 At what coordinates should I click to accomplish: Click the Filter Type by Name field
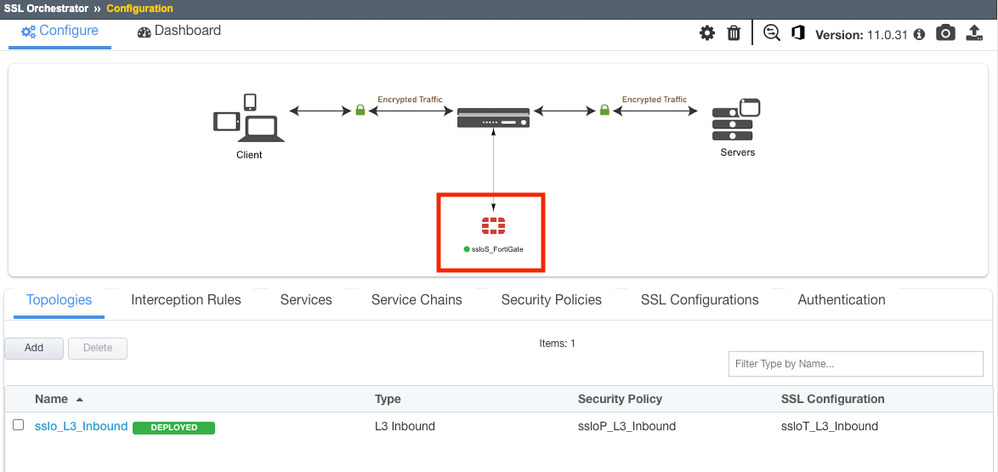pyautogui.click(x=855, y=364)
